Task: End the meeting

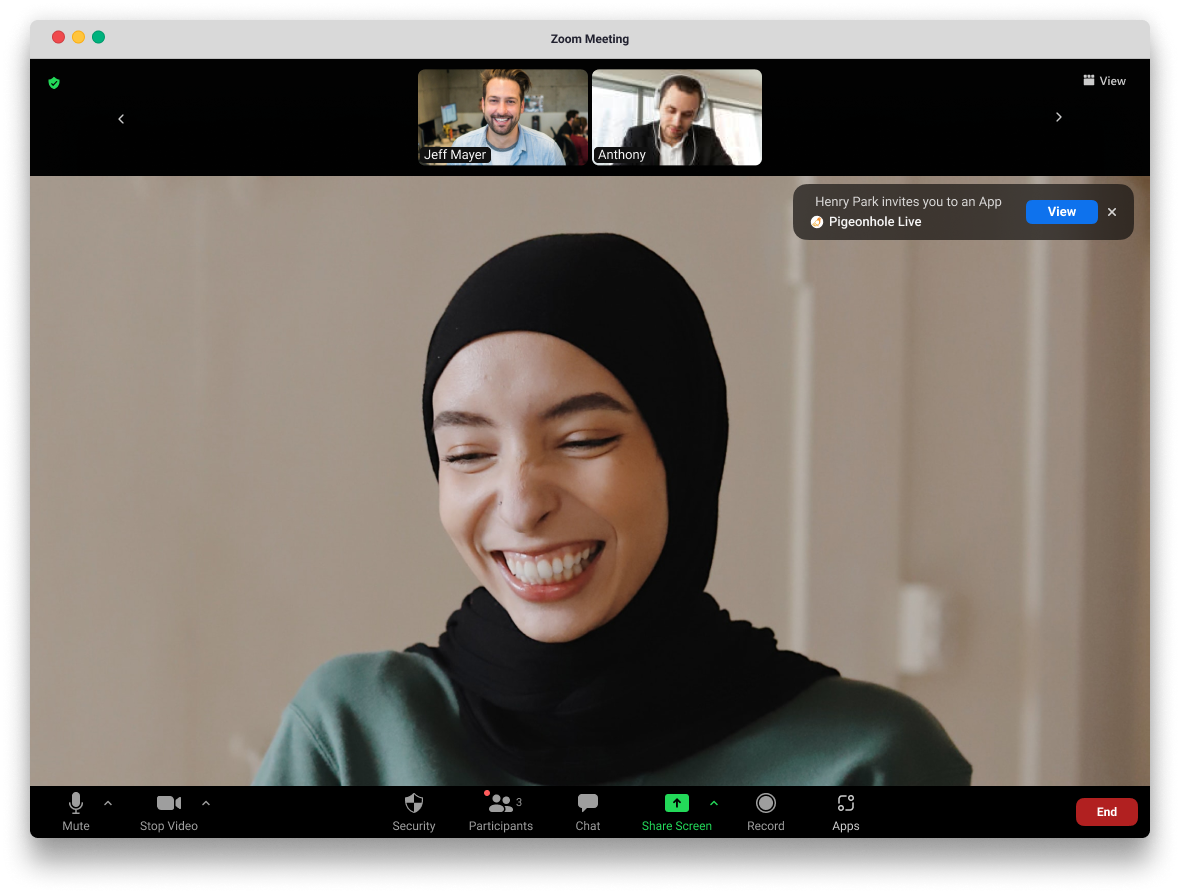Action: 1106,812
